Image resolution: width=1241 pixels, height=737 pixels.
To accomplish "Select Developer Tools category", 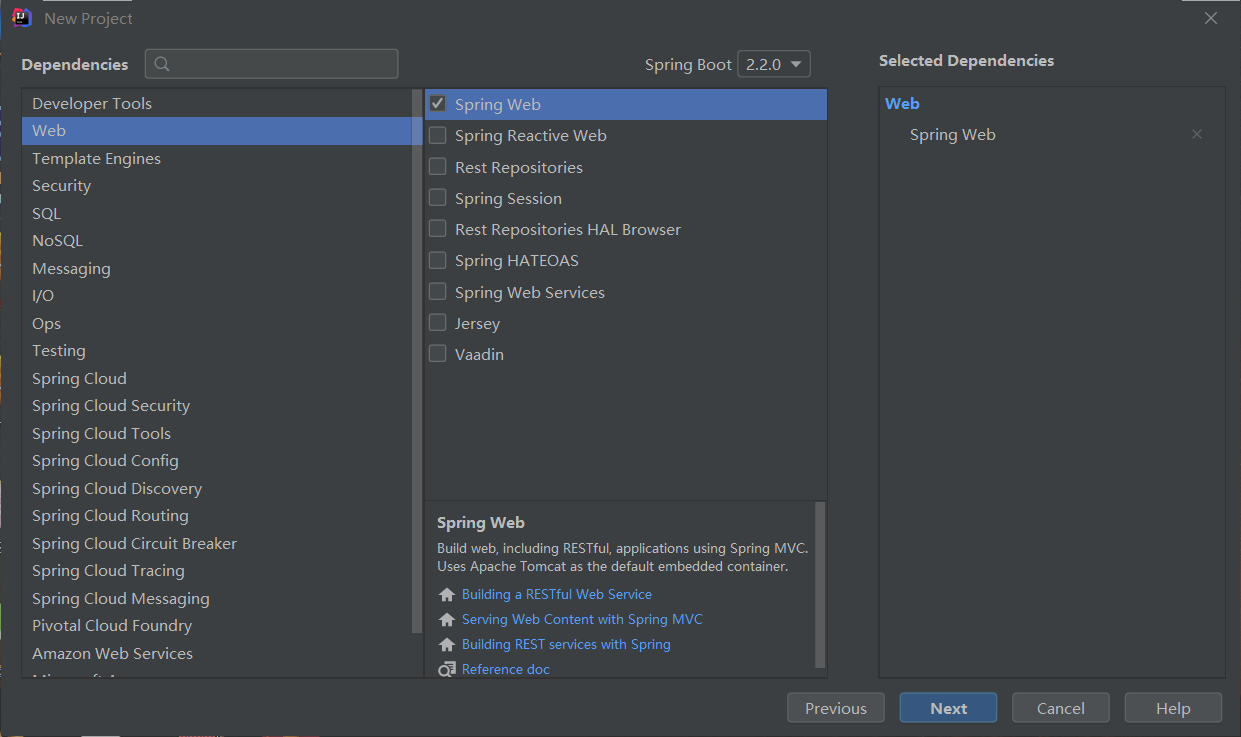I will [x=217, y=103].
